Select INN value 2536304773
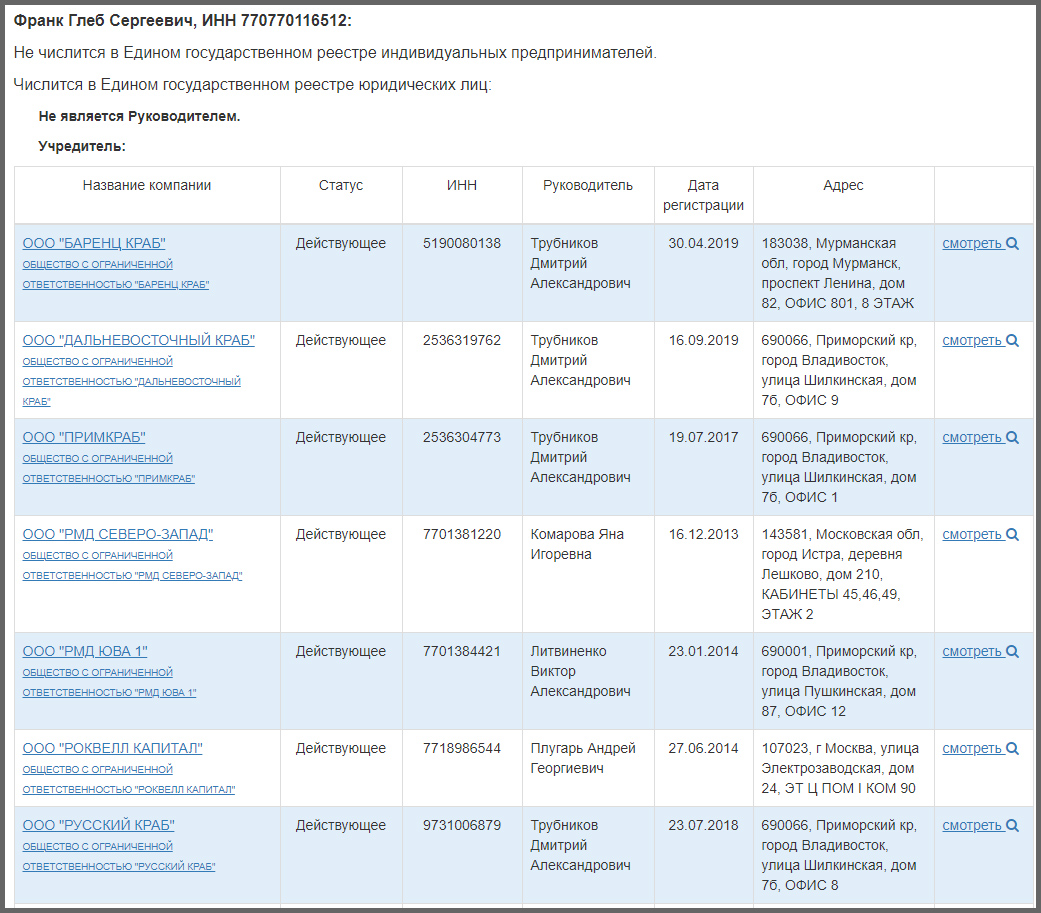The width and height of the screenshot is (1041, 913). click(x=462, y=437)
